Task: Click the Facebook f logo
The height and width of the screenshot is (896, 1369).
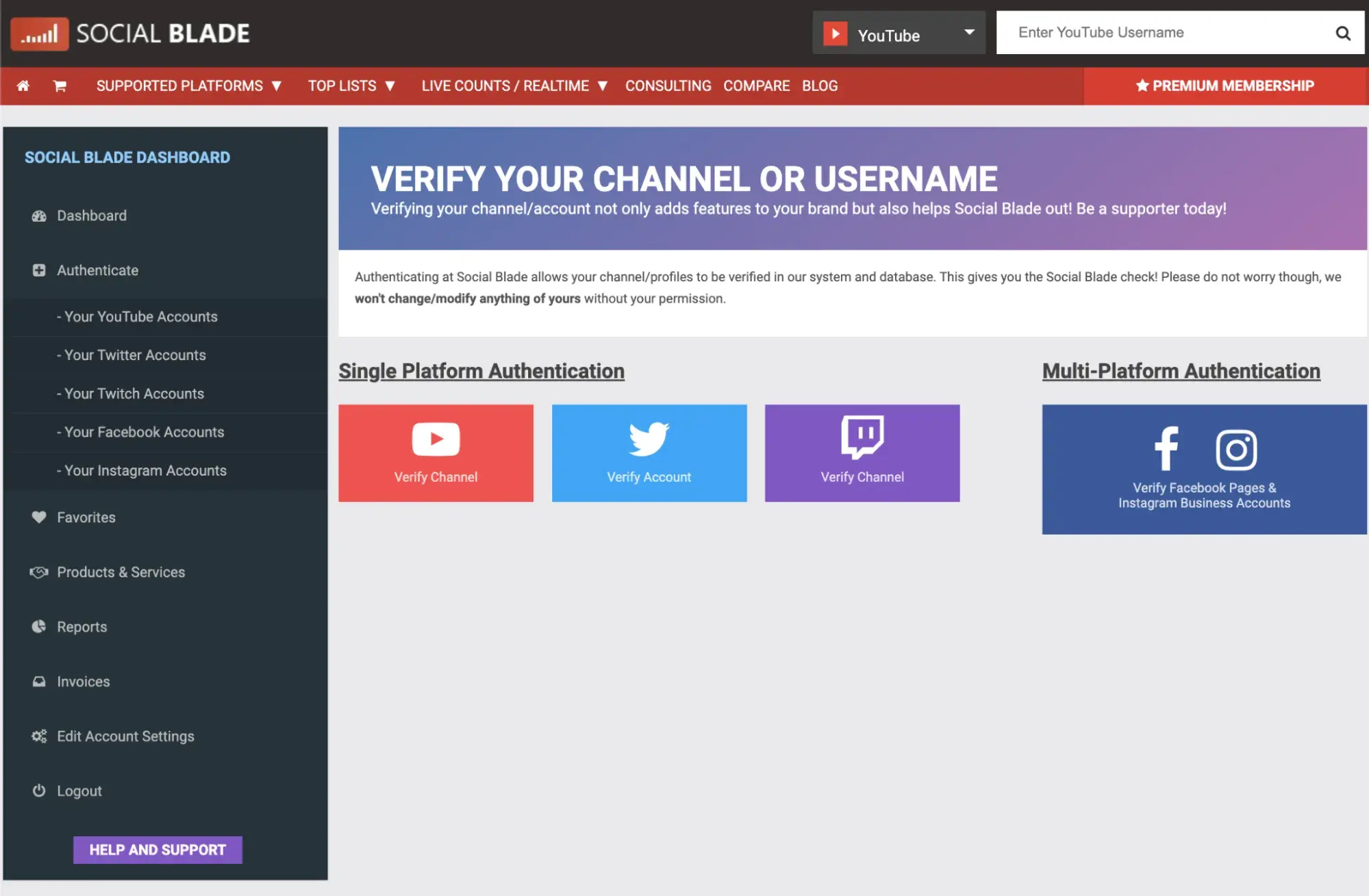Action: pyautogui.click(x=1166, y=448)
